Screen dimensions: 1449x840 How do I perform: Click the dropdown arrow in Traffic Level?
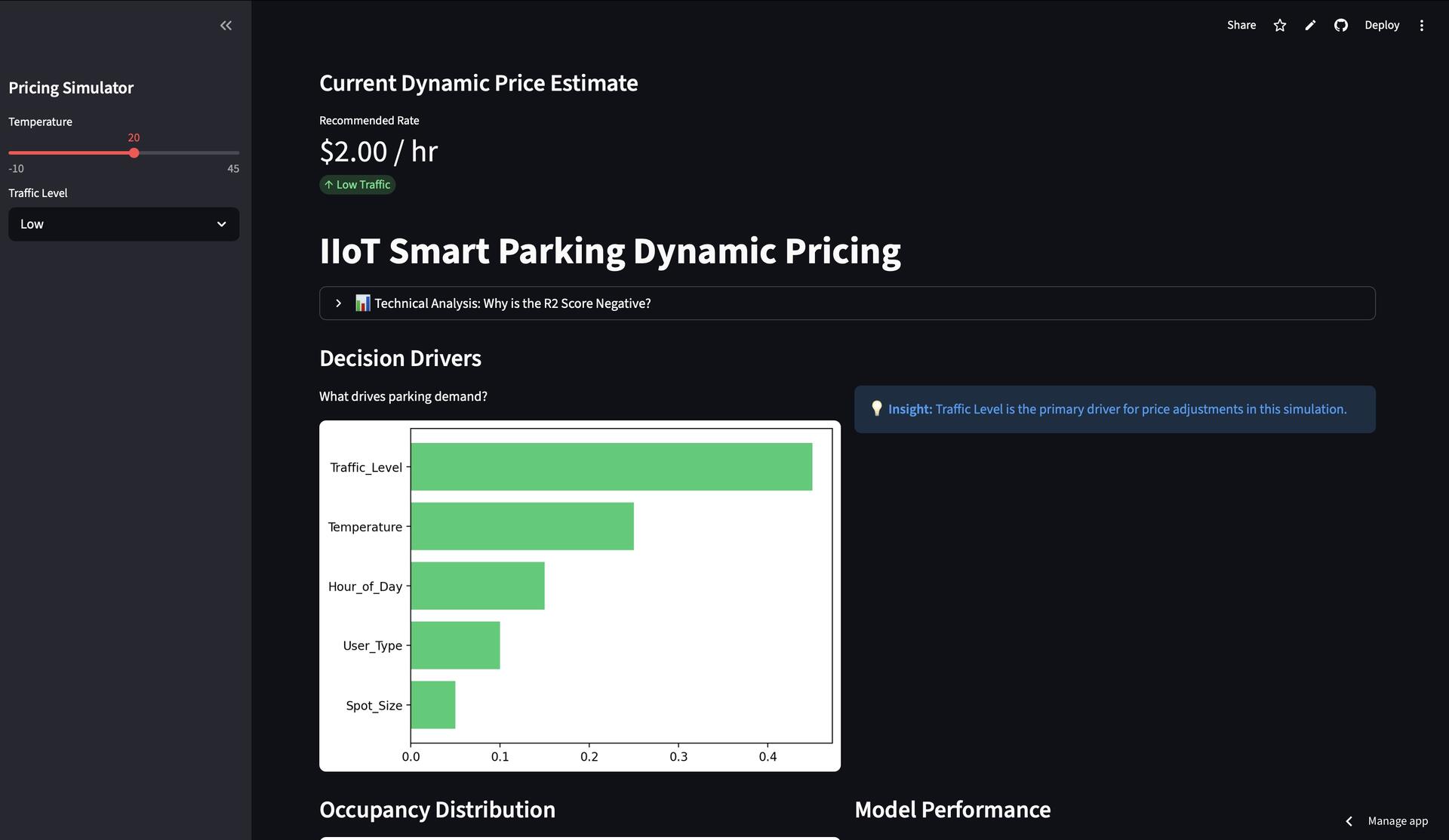(221, 224)
